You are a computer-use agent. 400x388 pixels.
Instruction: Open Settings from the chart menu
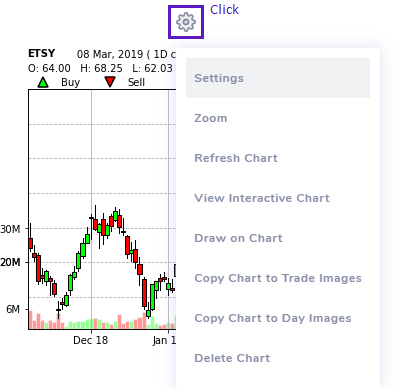(278, 78)
